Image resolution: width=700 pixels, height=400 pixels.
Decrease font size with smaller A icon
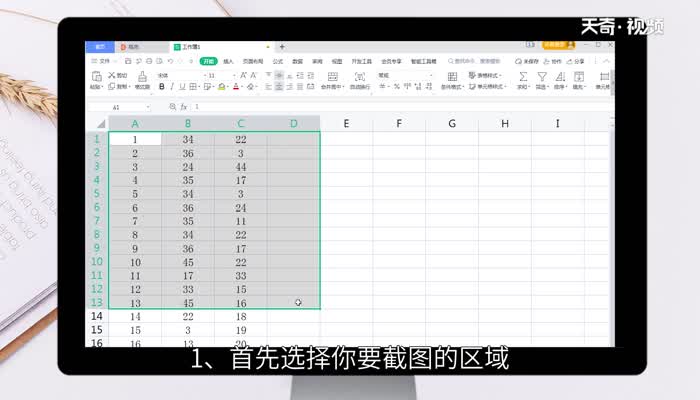[254, 75]
